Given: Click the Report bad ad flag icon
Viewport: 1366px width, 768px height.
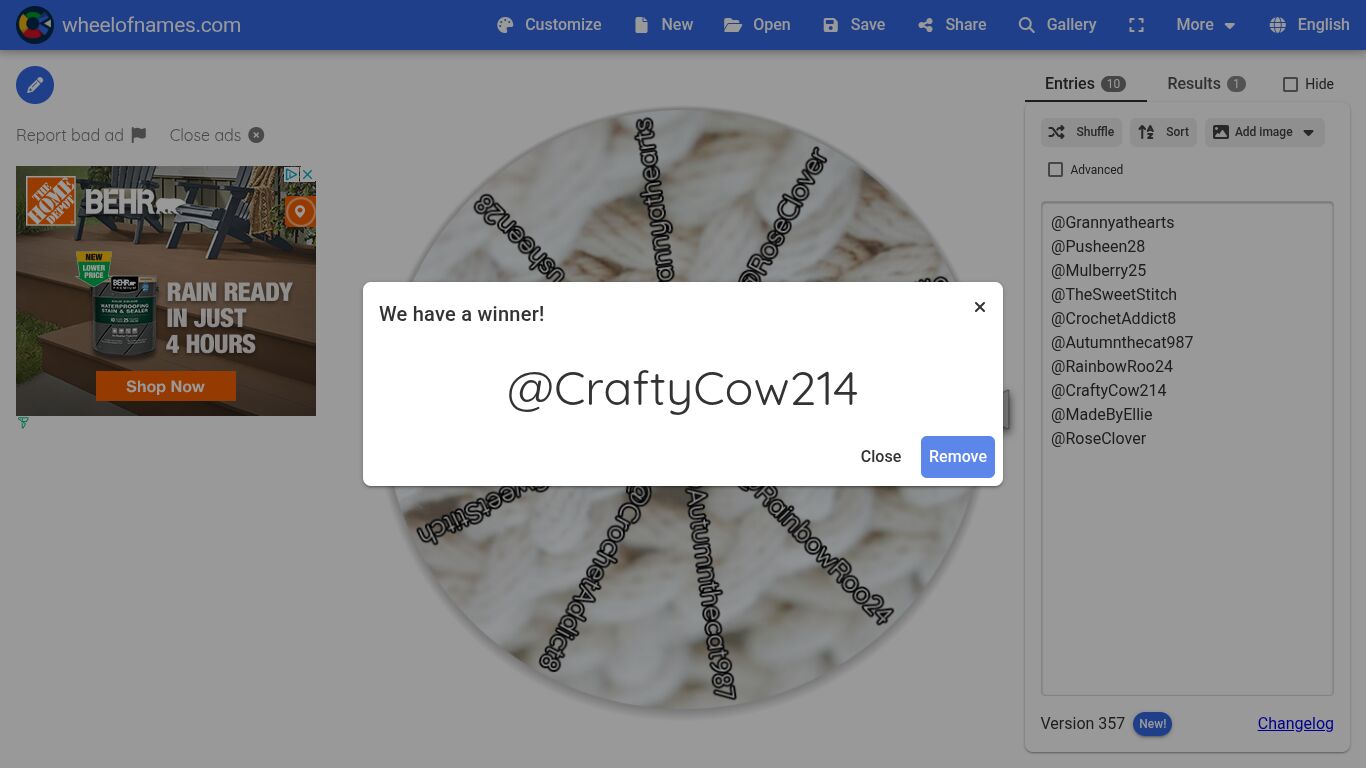Looking at the screenshot, I should [139, 135].
